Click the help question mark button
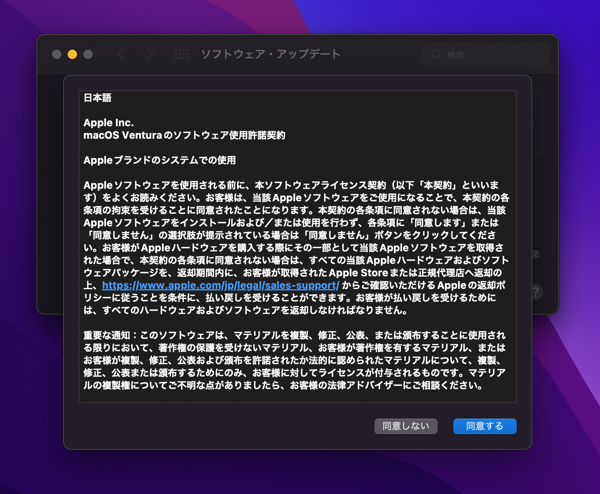This screenshot has width=600, height=494. [536, 292]
